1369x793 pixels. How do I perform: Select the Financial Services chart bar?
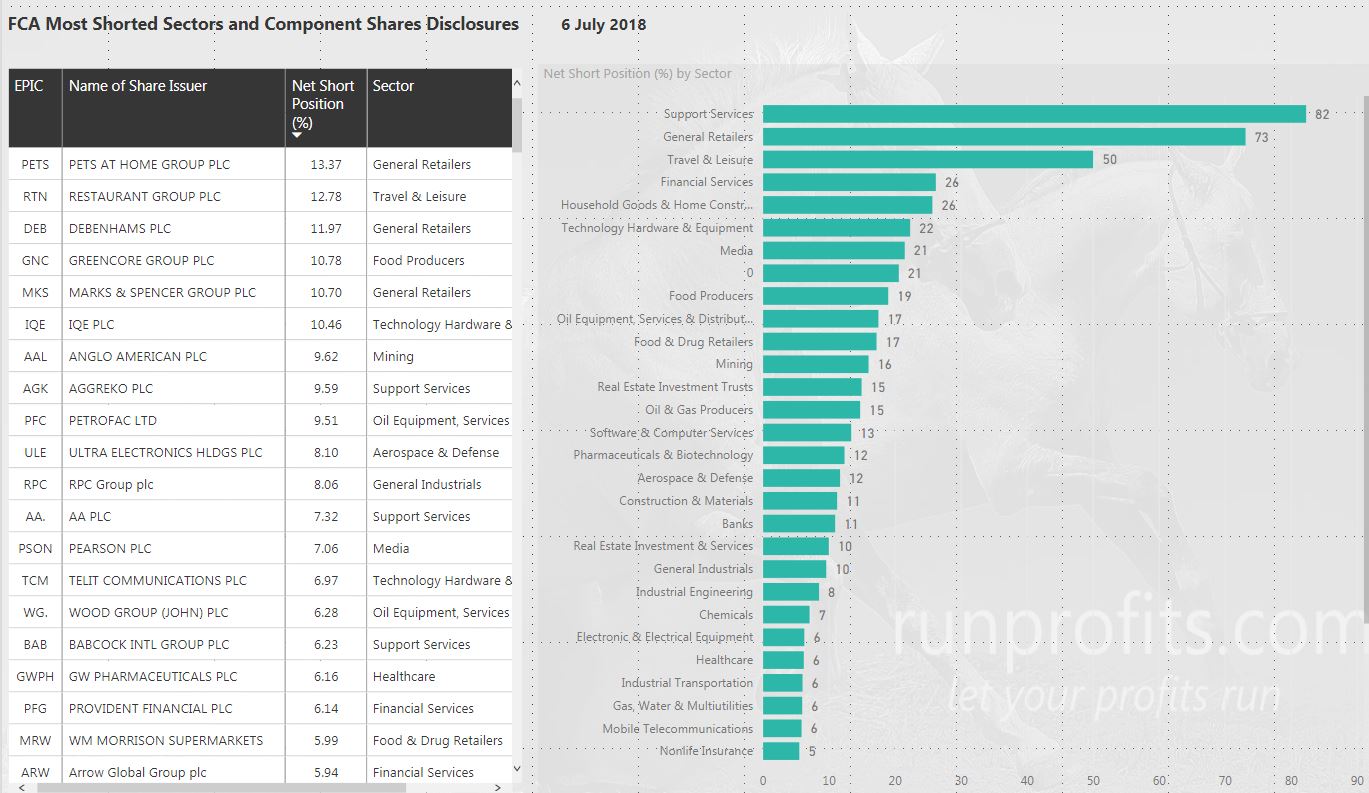click(849, 182)
